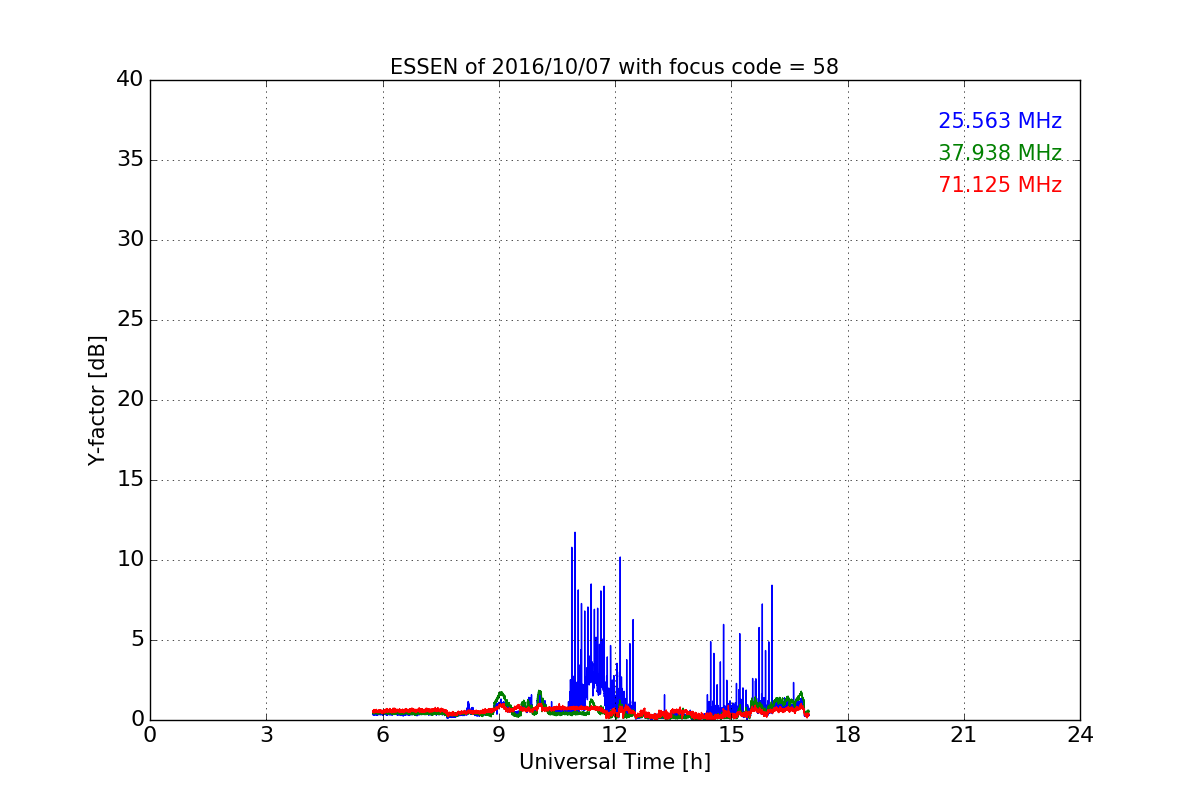
Task: Click the x-axis tick label 9
Action: pyautogui.click(x=499, y=735)
